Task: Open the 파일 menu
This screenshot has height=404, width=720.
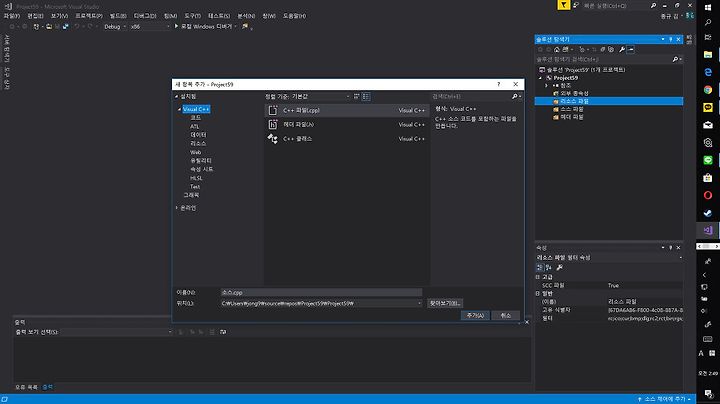Action: tap(12, 16)
